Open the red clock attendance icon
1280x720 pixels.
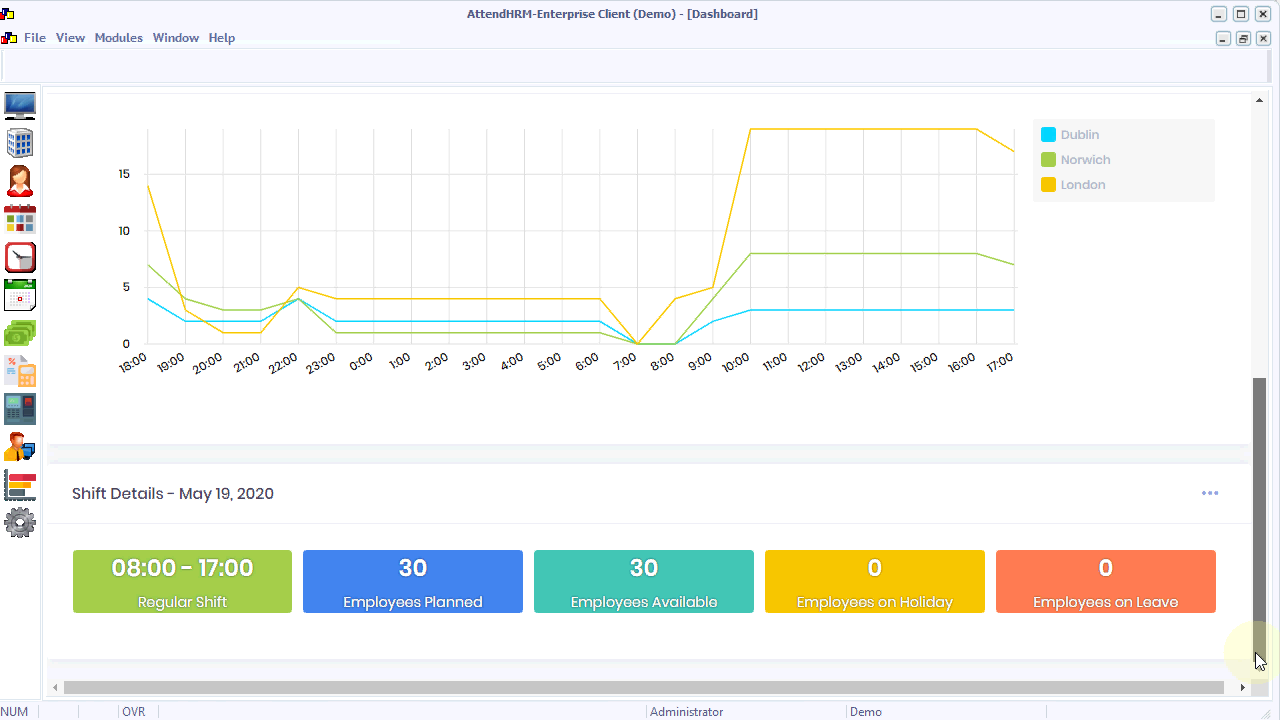(x=20, y=257)
